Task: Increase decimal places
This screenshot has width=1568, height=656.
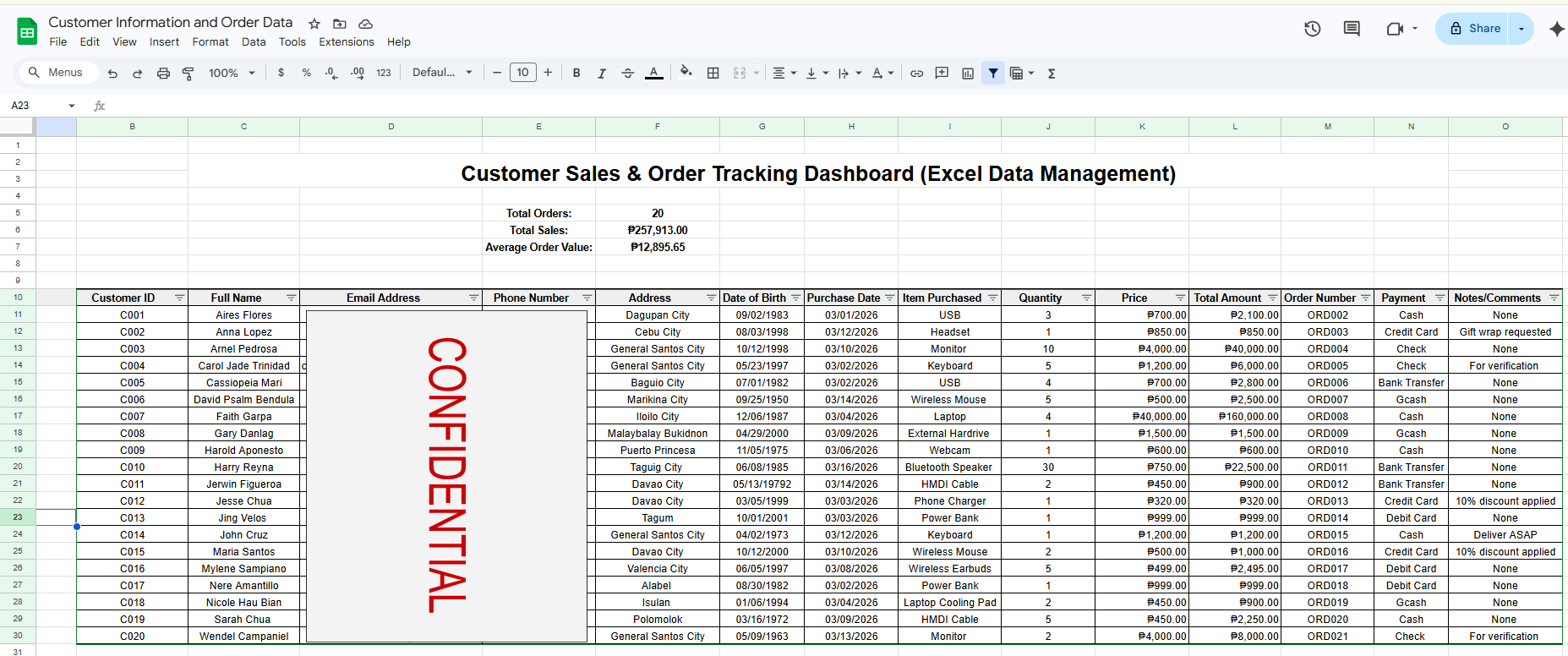Action: point(358,73)
